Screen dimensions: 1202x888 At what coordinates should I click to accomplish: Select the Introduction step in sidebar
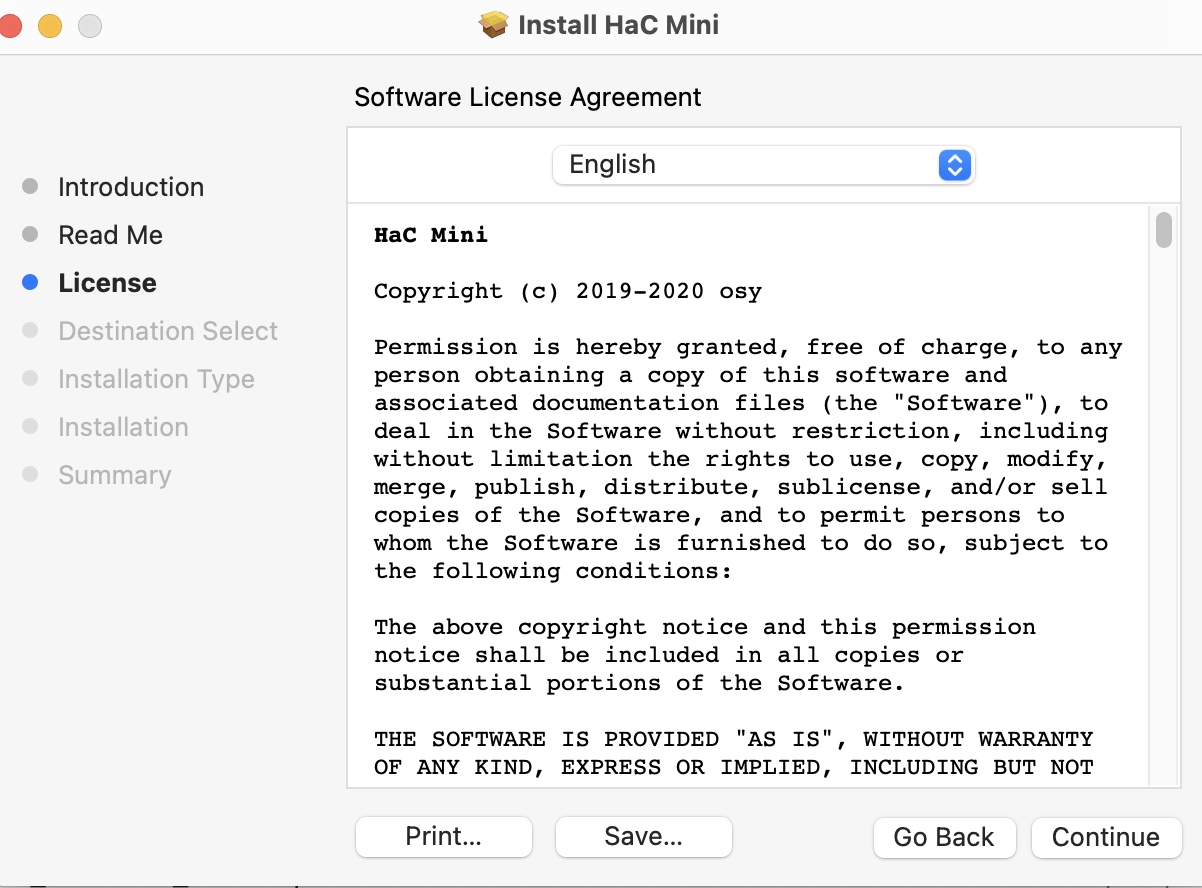[131, 187]
